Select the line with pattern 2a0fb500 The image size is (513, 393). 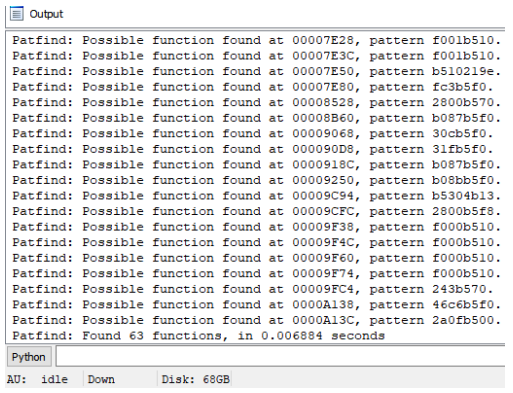(256, 320)
